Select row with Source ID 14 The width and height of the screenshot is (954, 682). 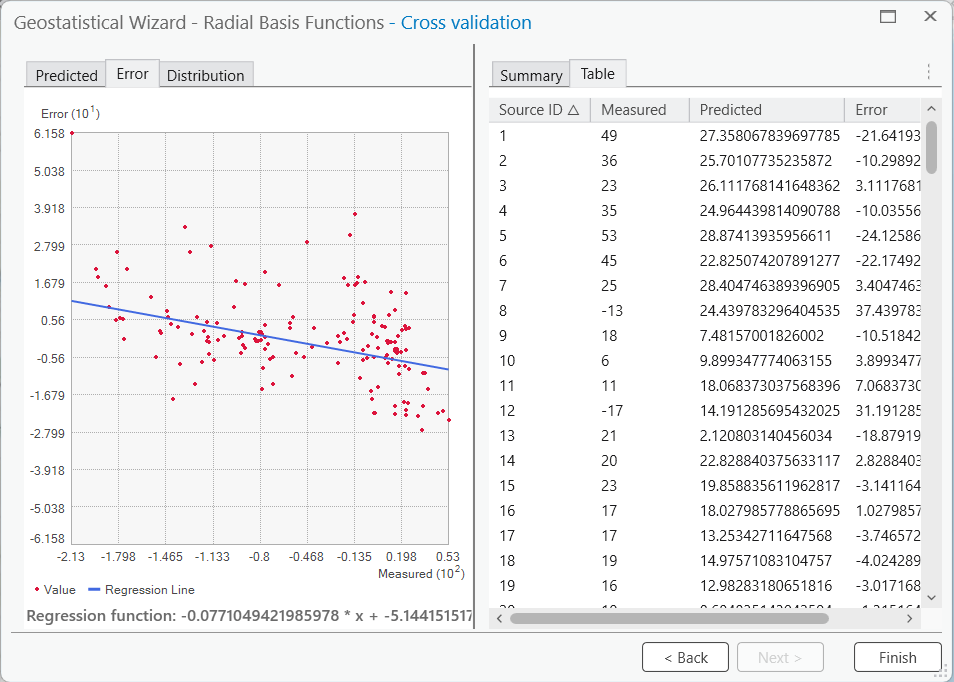point(705,460)
